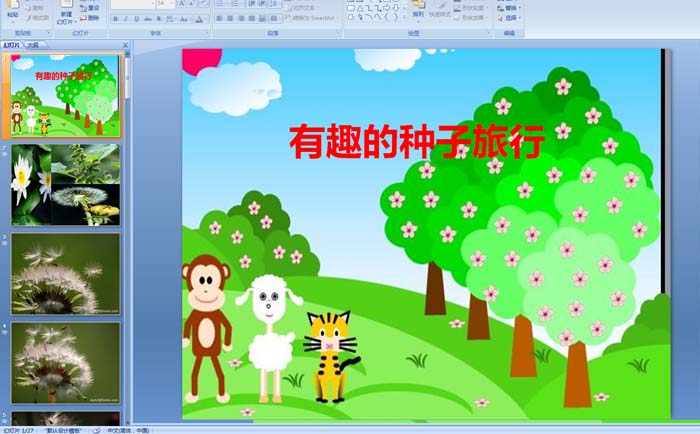
Task: Toggle Underline formatting
Action: [x=136, y=19]
